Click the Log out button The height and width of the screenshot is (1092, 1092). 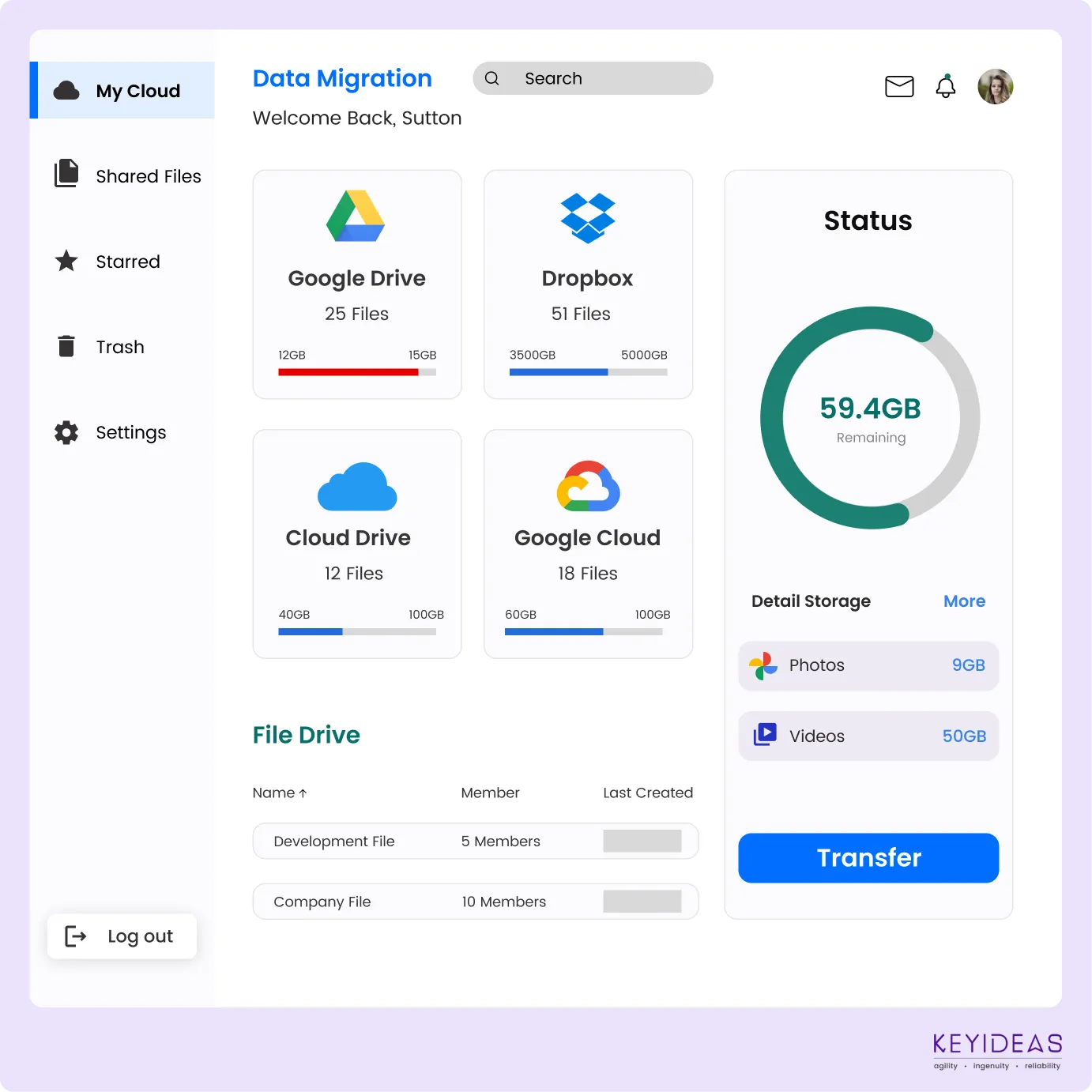point(122,936)
